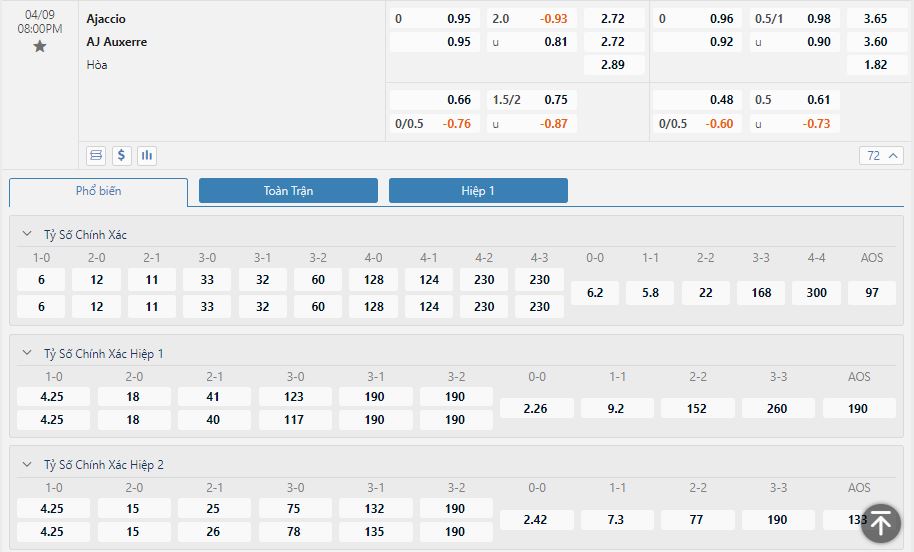Image resolution: width=914 pixels, height=552 pixels.
Task: Switch to the Phổ biến tab
Action: click(99, 191)
